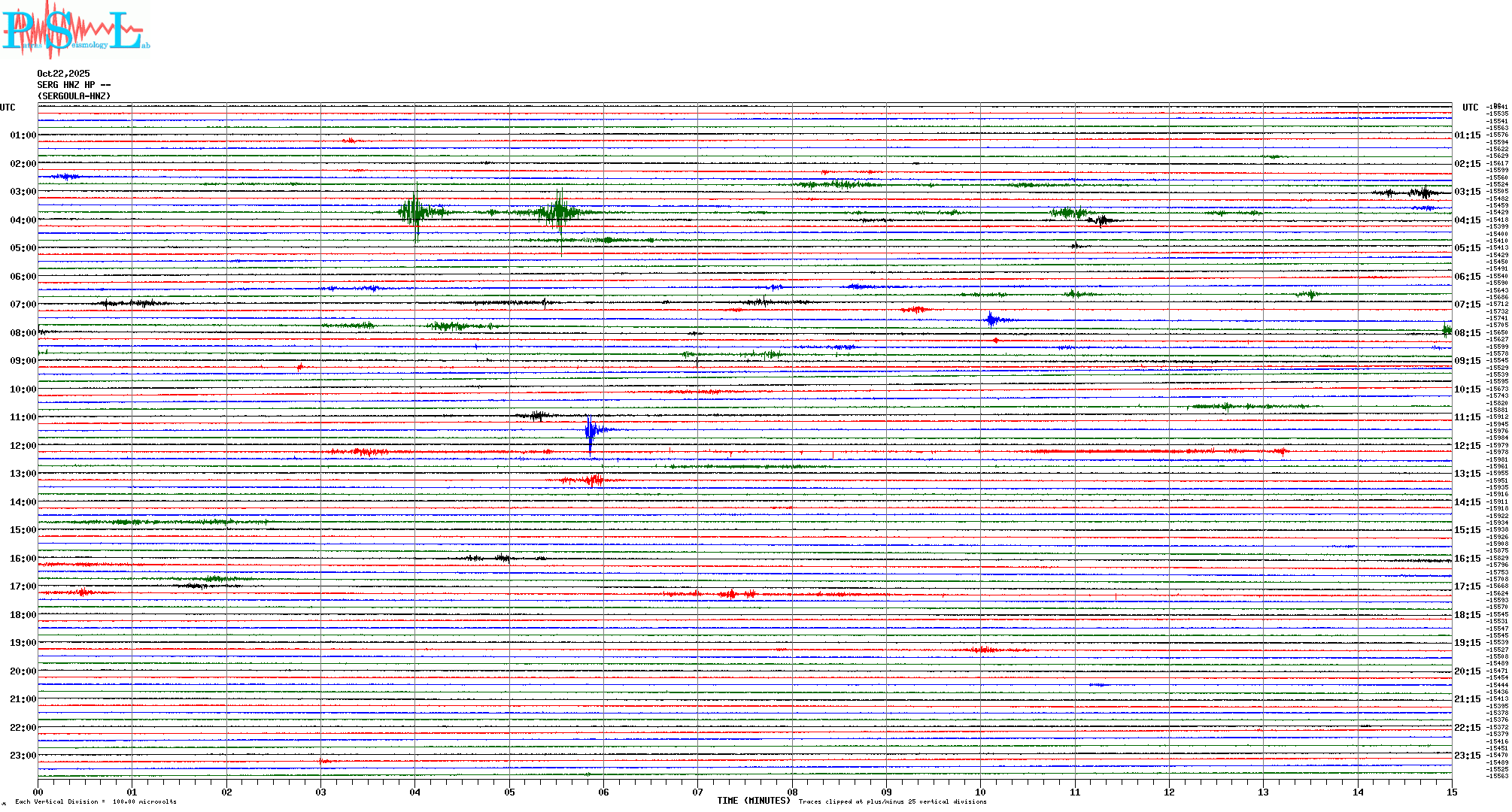Click minute marker 10 on bottom axis
The height and width of the screenshot is (812, 1512).
click(x=980, y=792)
